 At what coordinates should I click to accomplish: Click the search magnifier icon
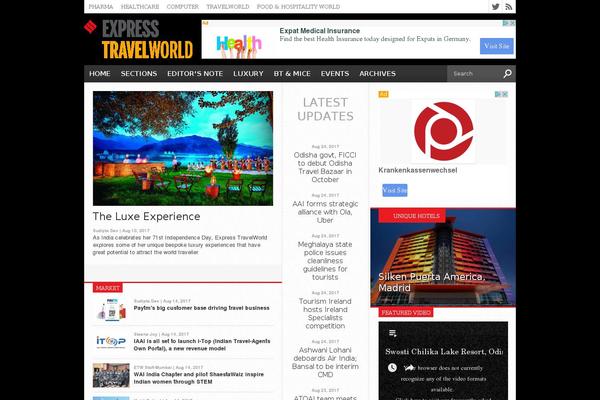point(507,73)
